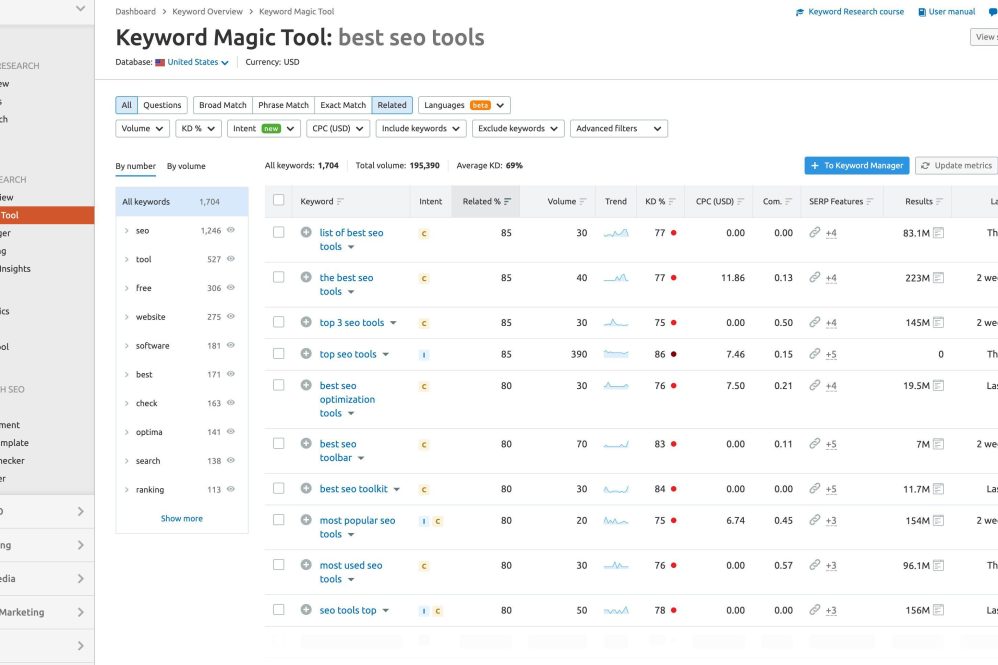Viewport: 998px width, 665px height.
Task: Click SERP features link icon for 'best seo toolkit'
Action: (x=815, y=489)
